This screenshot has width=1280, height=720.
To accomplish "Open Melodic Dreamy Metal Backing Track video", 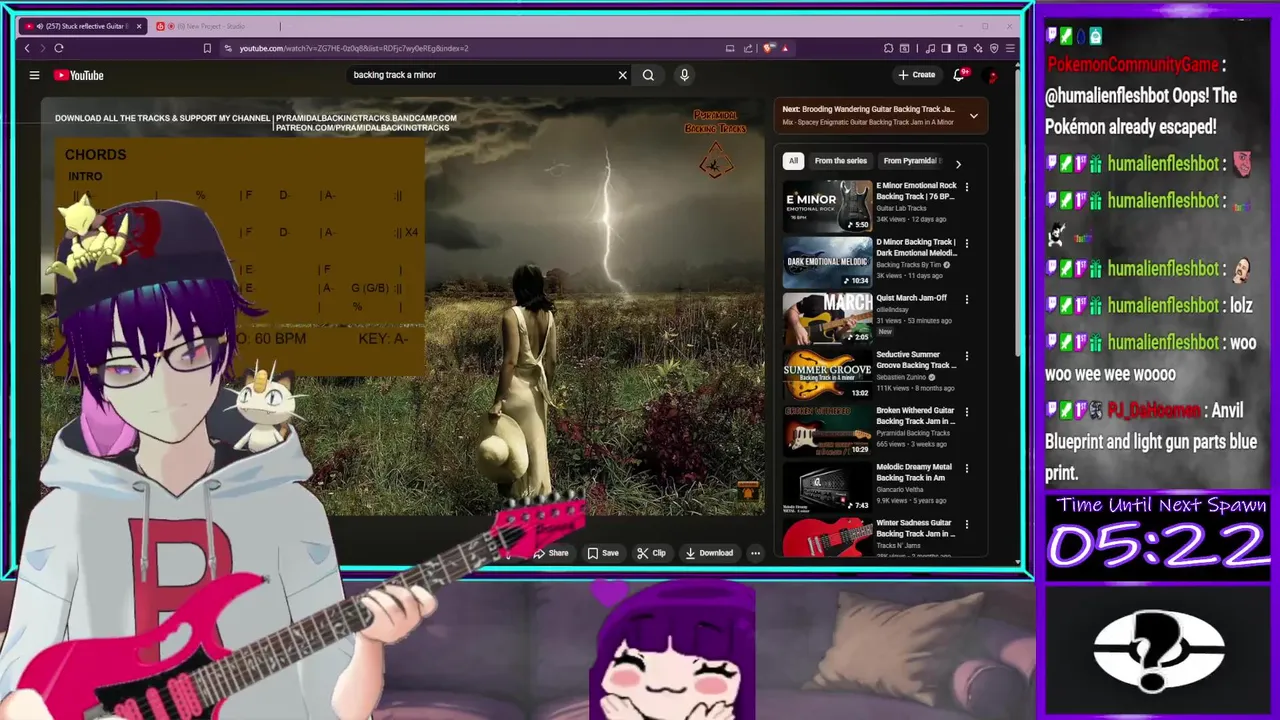I will (916, 472).
